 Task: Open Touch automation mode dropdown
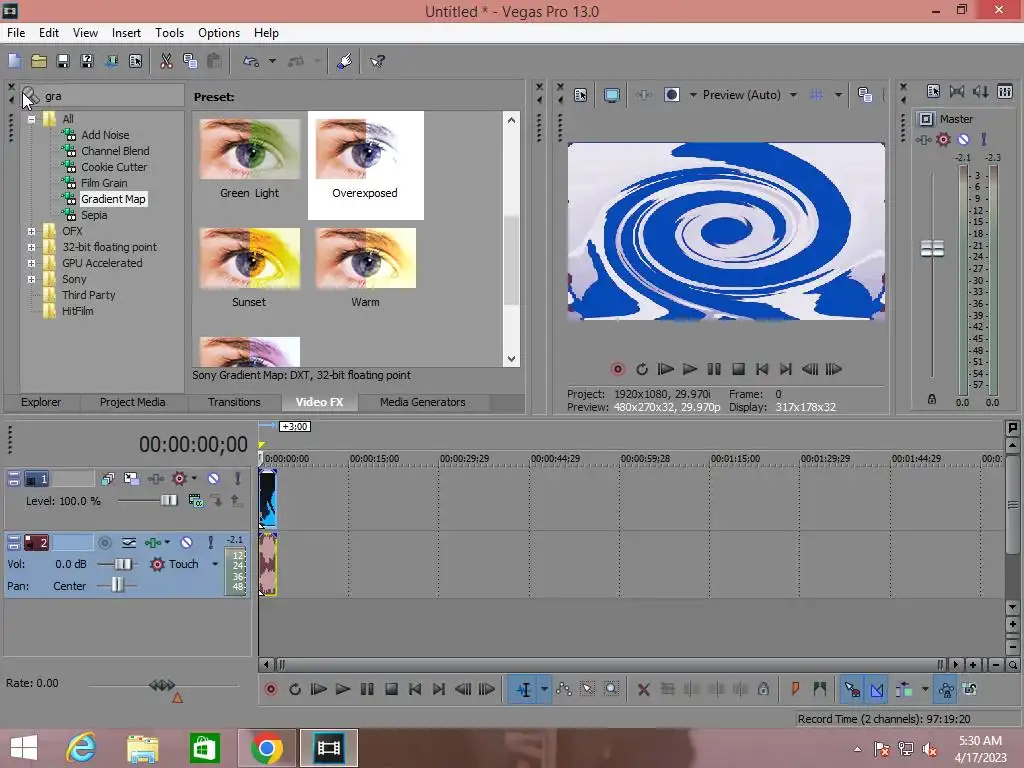click(x=215, y=564)
